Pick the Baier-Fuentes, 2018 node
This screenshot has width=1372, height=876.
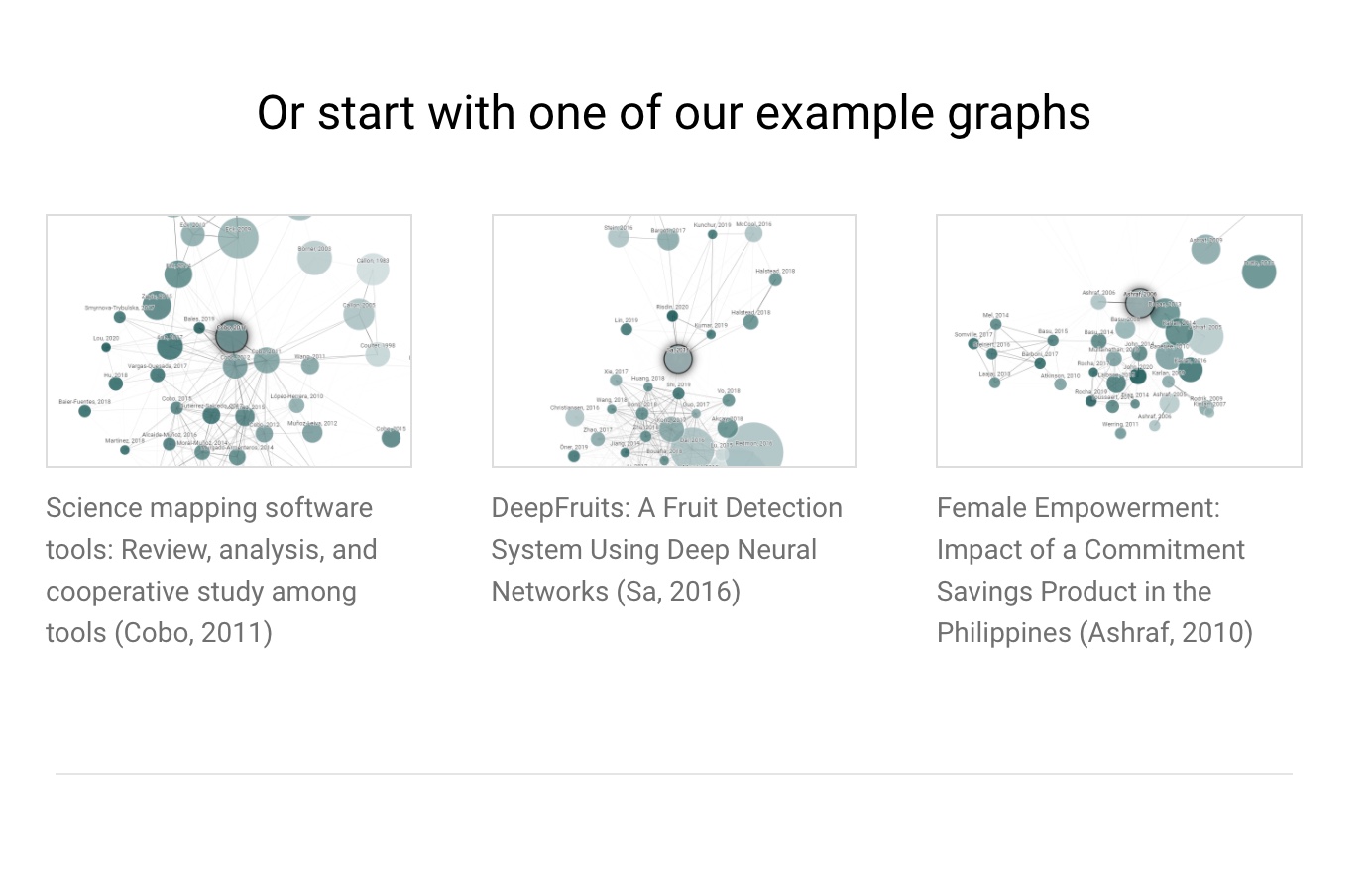point(85,411)
